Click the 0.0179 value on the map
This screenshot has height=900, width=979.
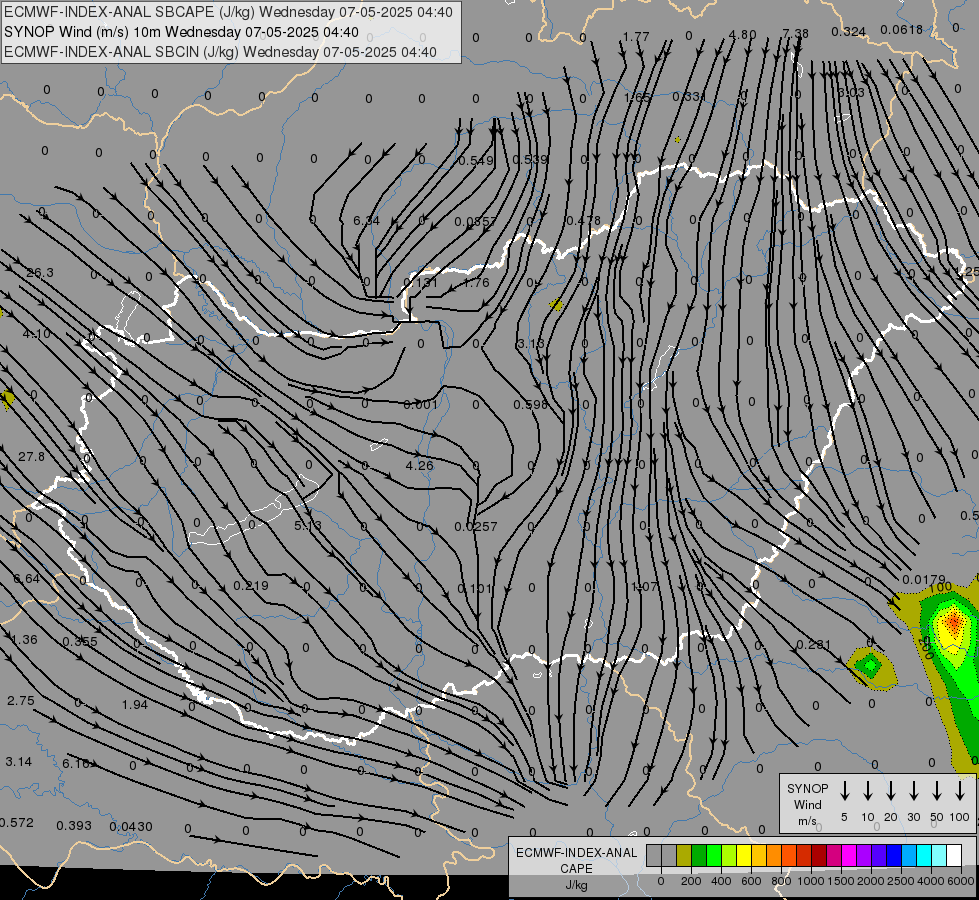[x=924, y=580]
